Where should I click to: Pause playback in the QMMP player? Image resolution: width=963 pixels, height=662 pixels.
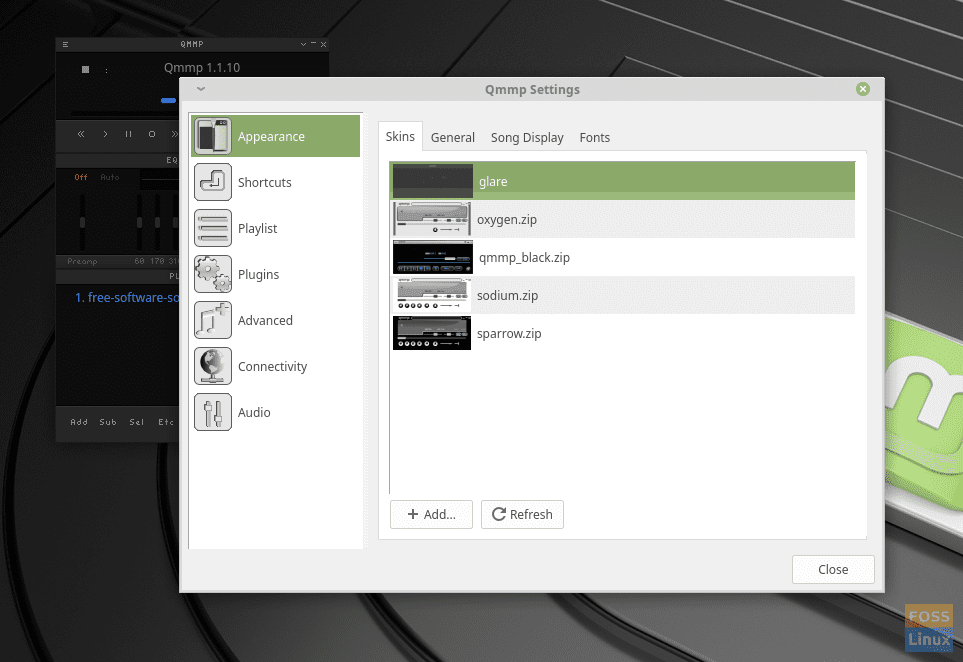pos(128,134)
